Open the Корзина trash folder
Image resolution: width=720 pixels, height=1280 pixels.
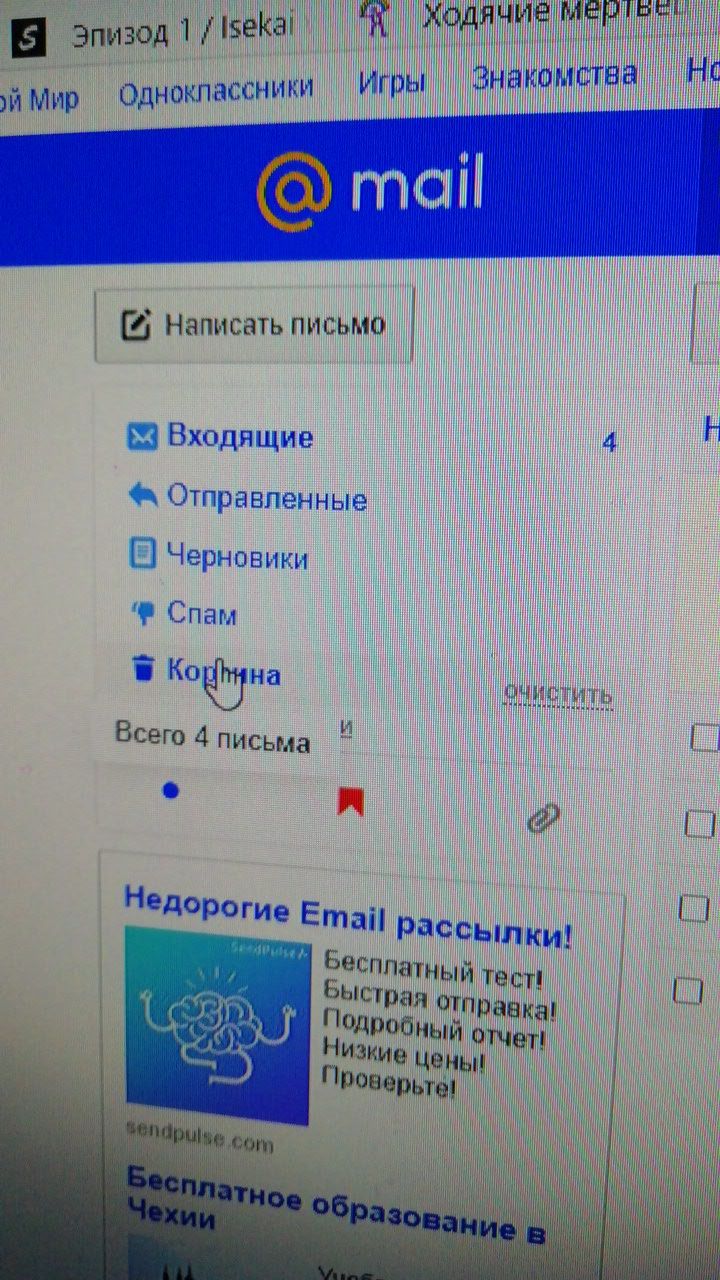tap(223, 673)
